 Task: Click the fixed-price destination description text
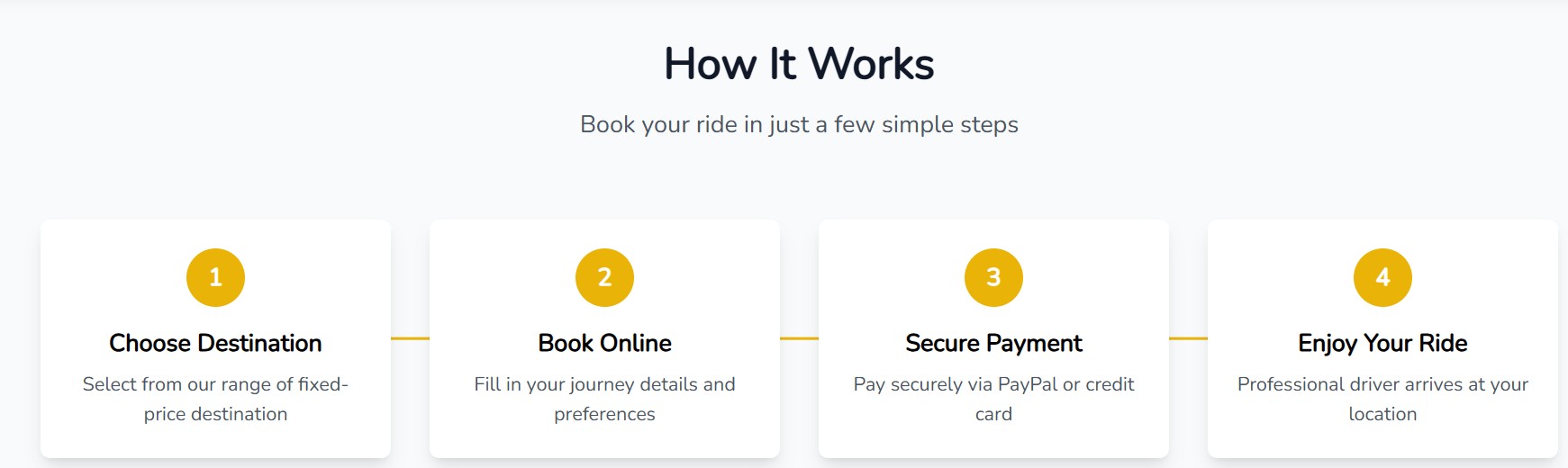215,399
